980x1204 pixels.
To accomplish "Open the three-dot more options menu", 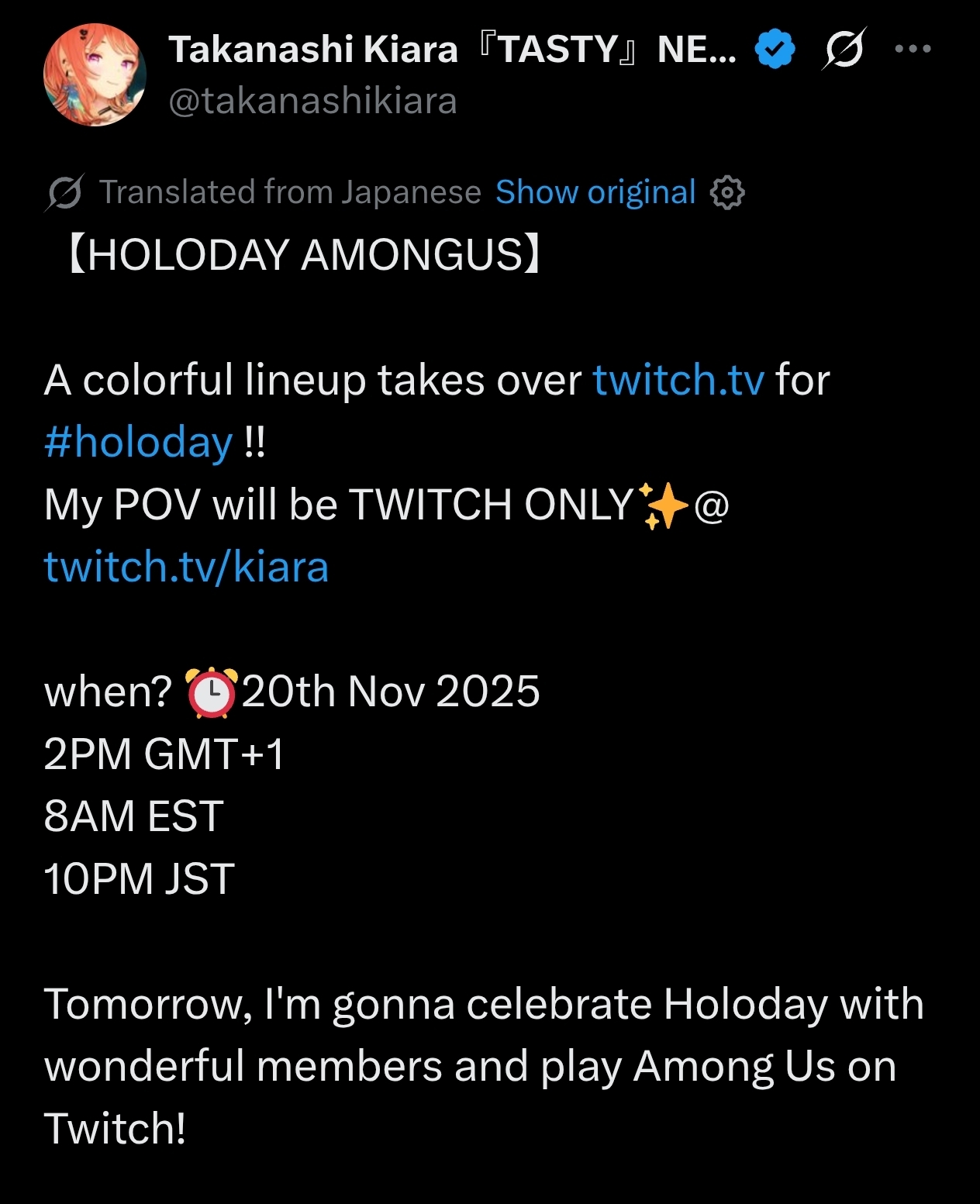I will tap(913, 49).
